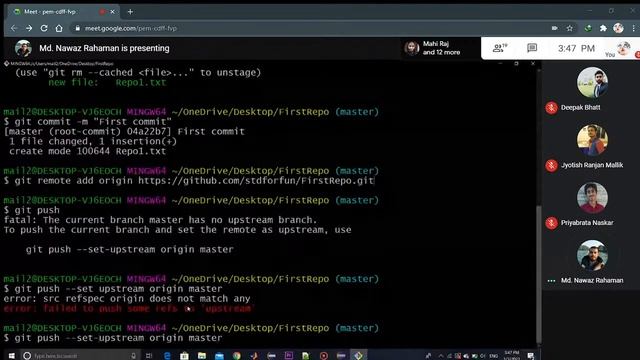Open the Meet chat panel icon
Image resolution: width=640 pixels, height=360 pixels.
(x=532, y=48)
